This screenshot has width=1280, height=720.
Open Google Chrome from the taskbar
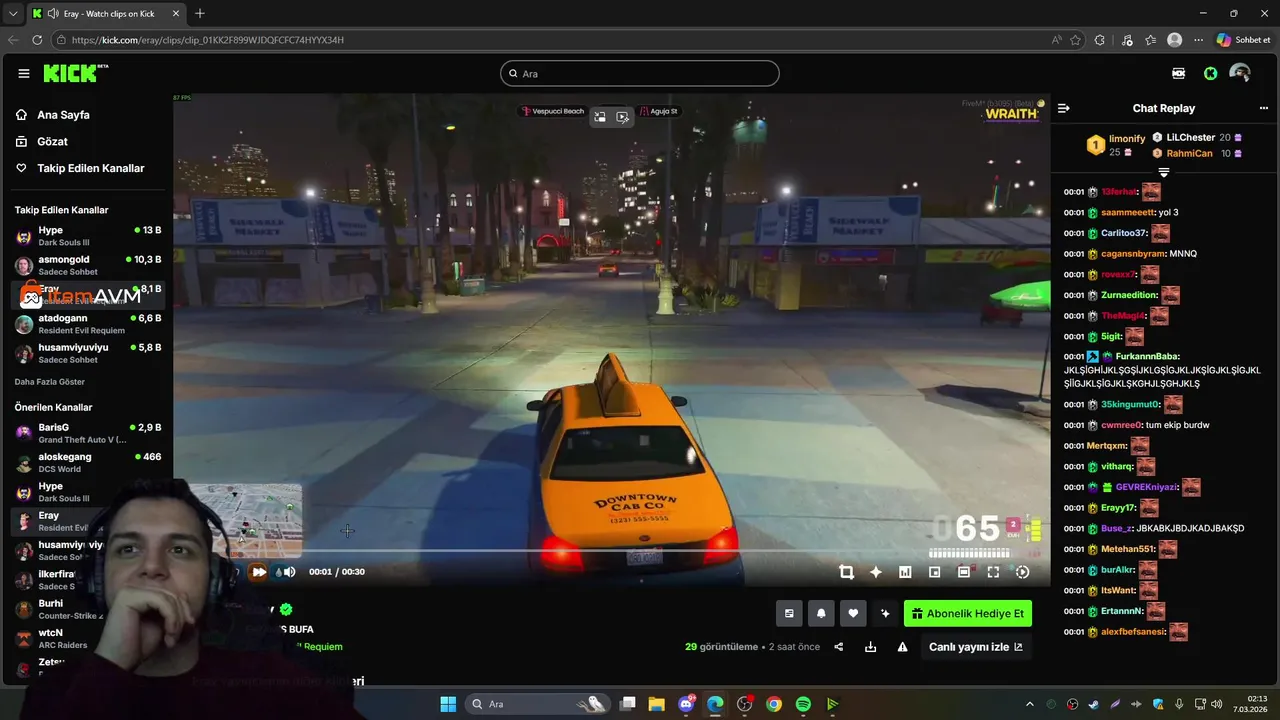pyautogui.click(x=774, y=704)
